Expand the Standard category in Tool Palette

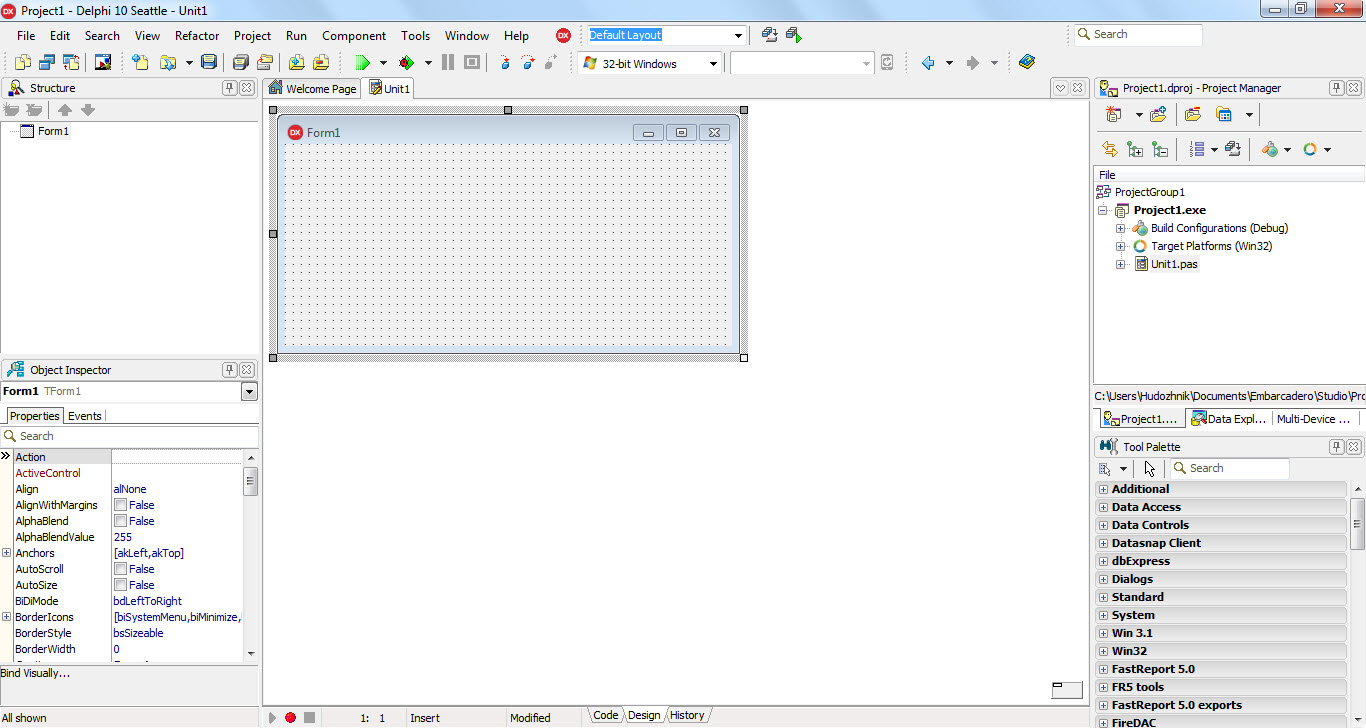pyautogui.click(x=1103, y=597)
